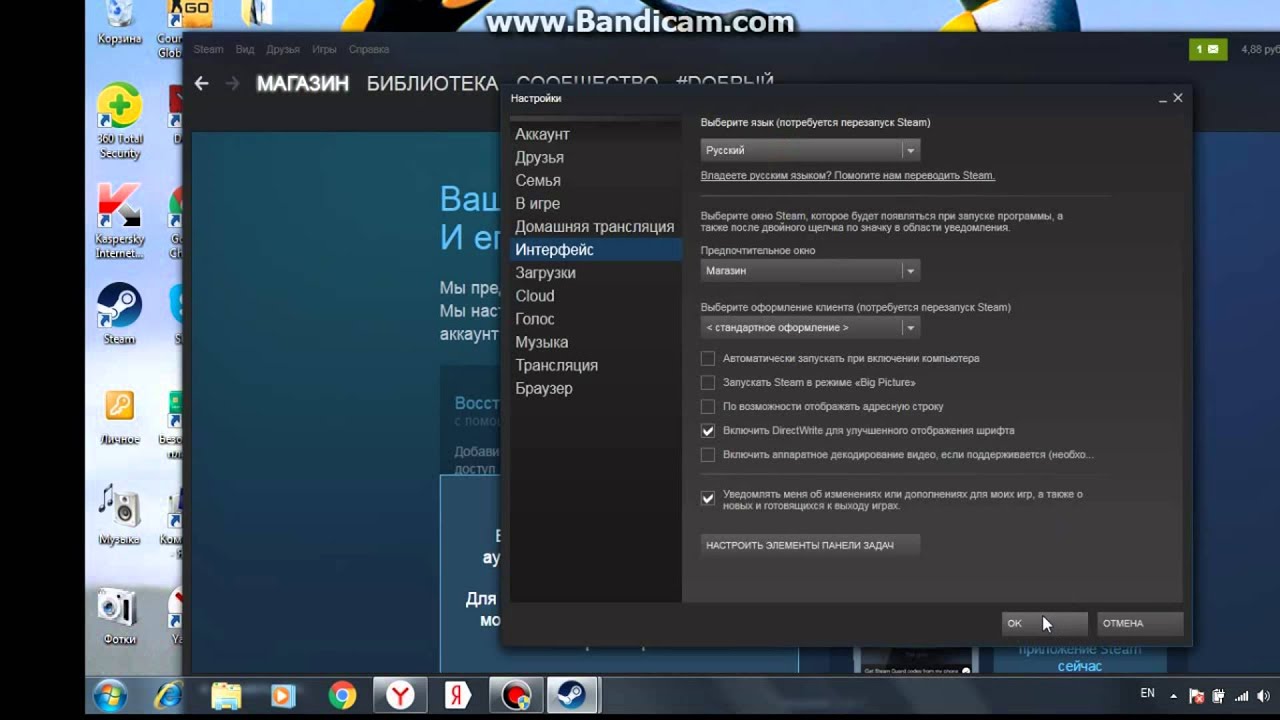
Task: Open the Вид menu
Action: point(245,49)
